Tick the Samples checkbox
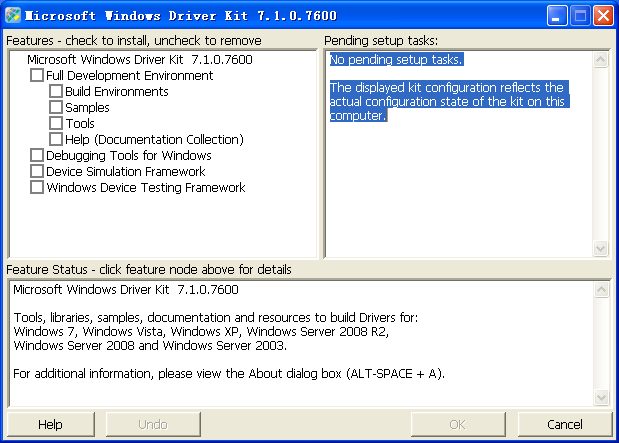Image resolution: width=619 pixels, height=443 pixels. pos(56,107)
